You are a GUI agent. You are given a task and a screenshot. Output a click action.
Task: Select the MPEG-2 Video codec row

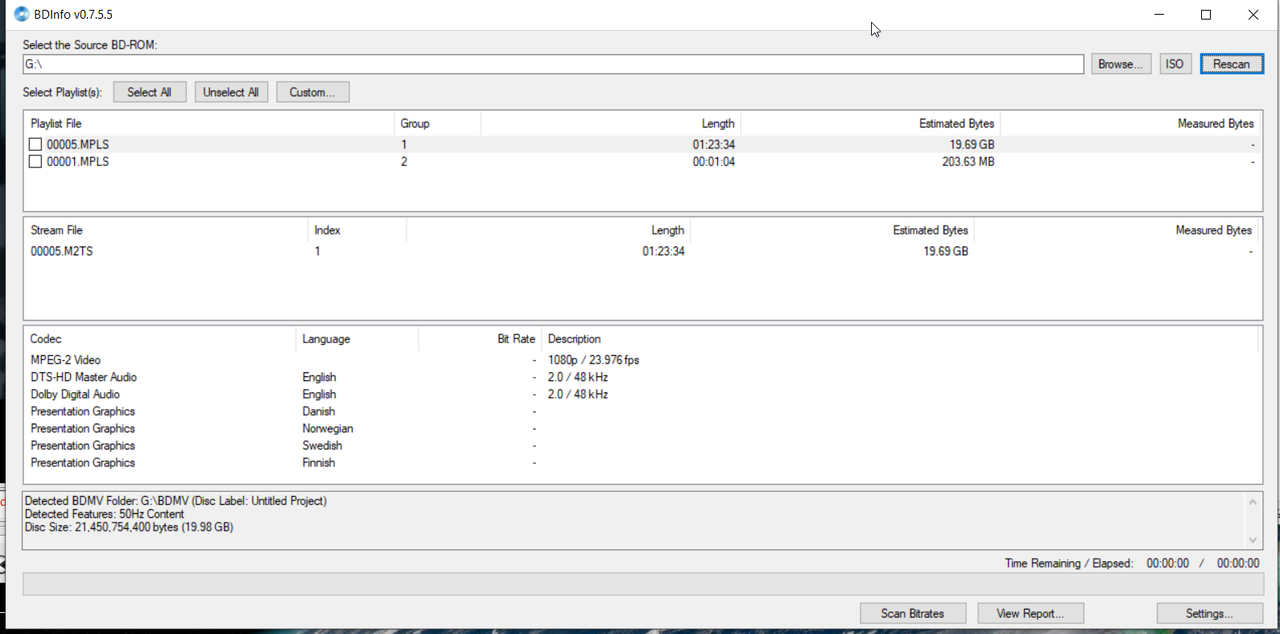(x=640, y=360)
